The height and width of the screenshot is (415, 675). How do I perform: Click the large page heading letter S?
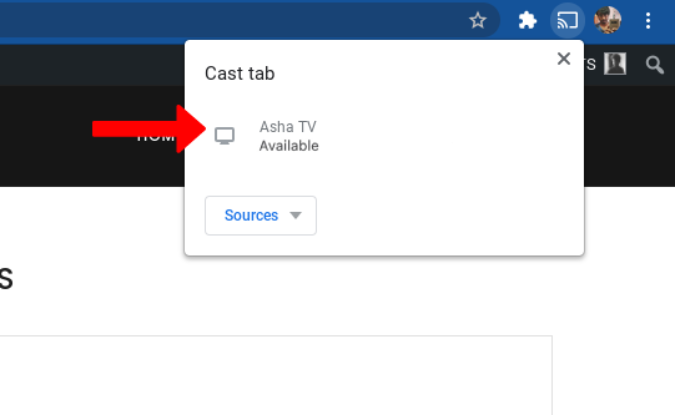pos(6,278)
